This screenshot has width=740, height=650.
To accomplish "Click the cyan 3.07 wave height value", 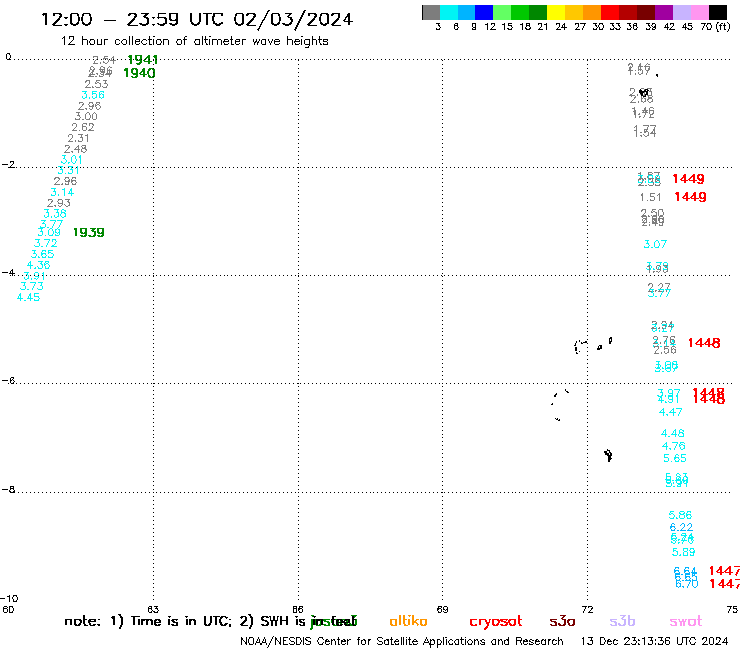I will [x=656, y=245].
